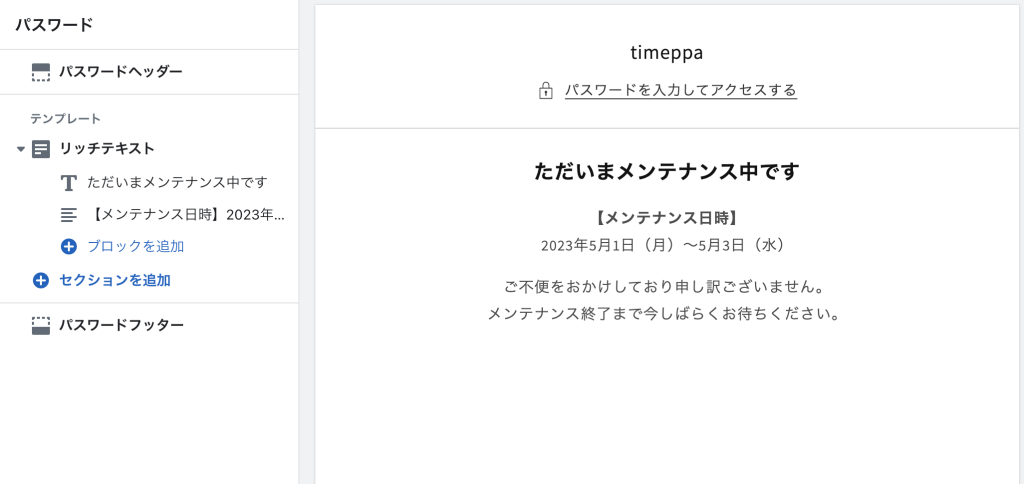Click the timeppa store name in preview

[x=667, y=52]
